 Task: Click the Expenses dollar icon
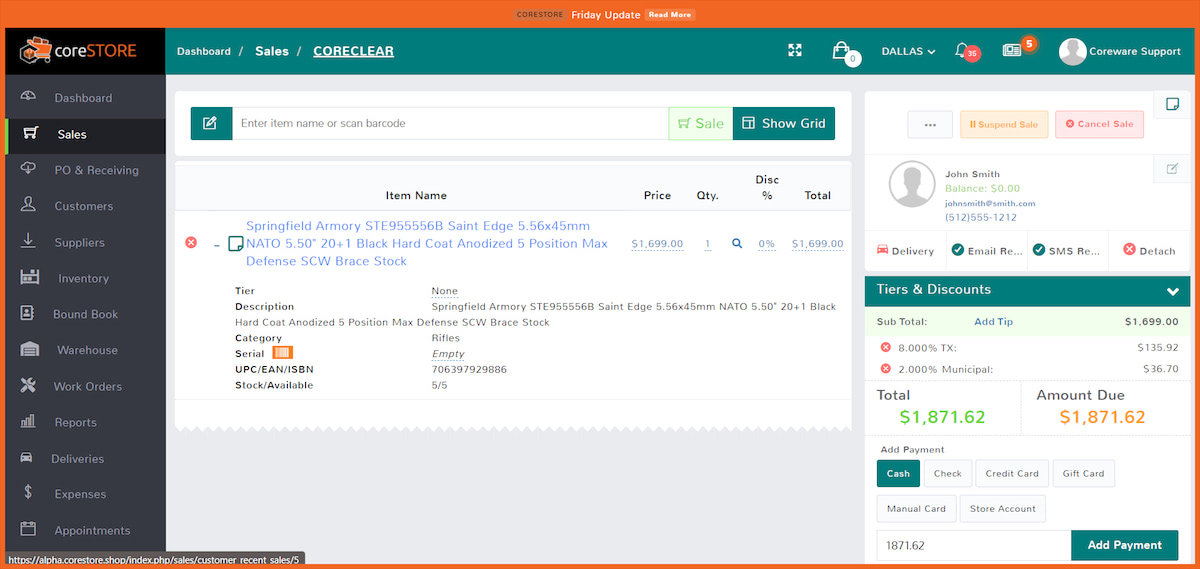click(28, 493)
